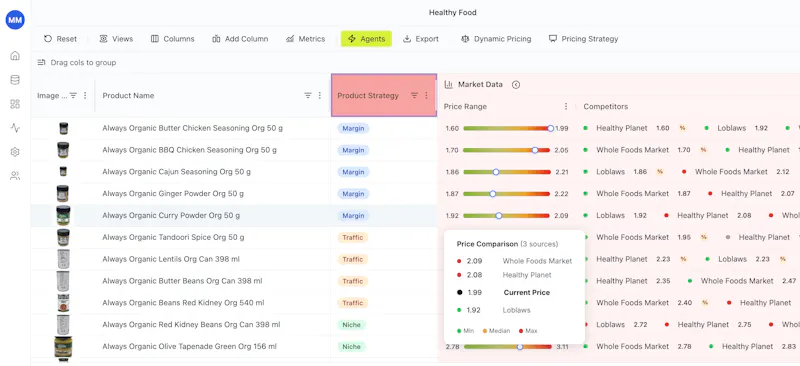Open Pricing Strategy

tap(583, 39)
